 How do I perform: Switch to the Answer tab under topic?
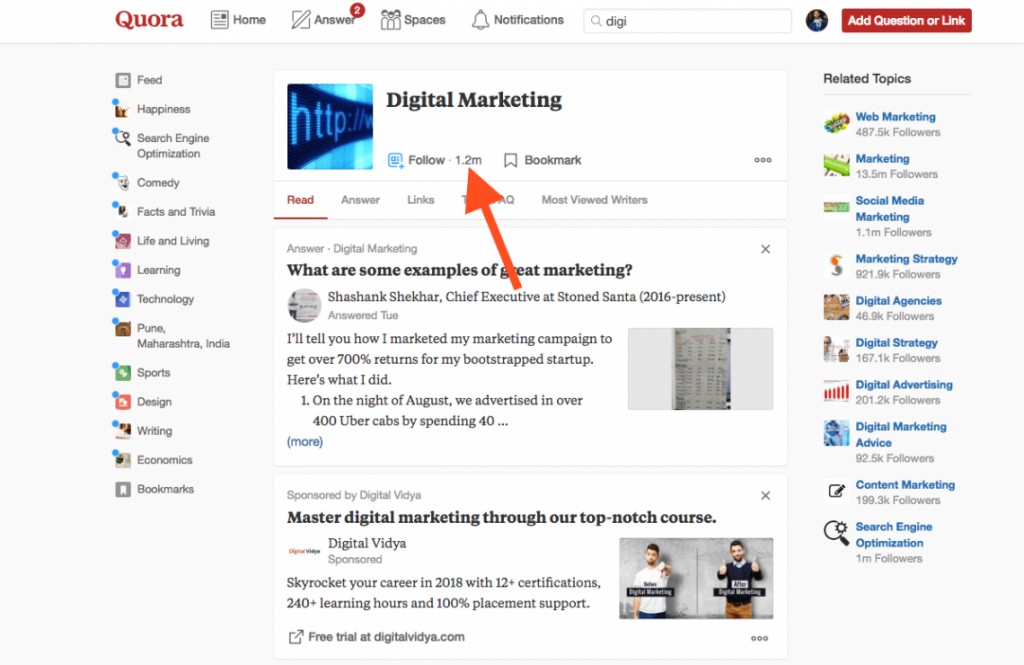pos(360,200)
